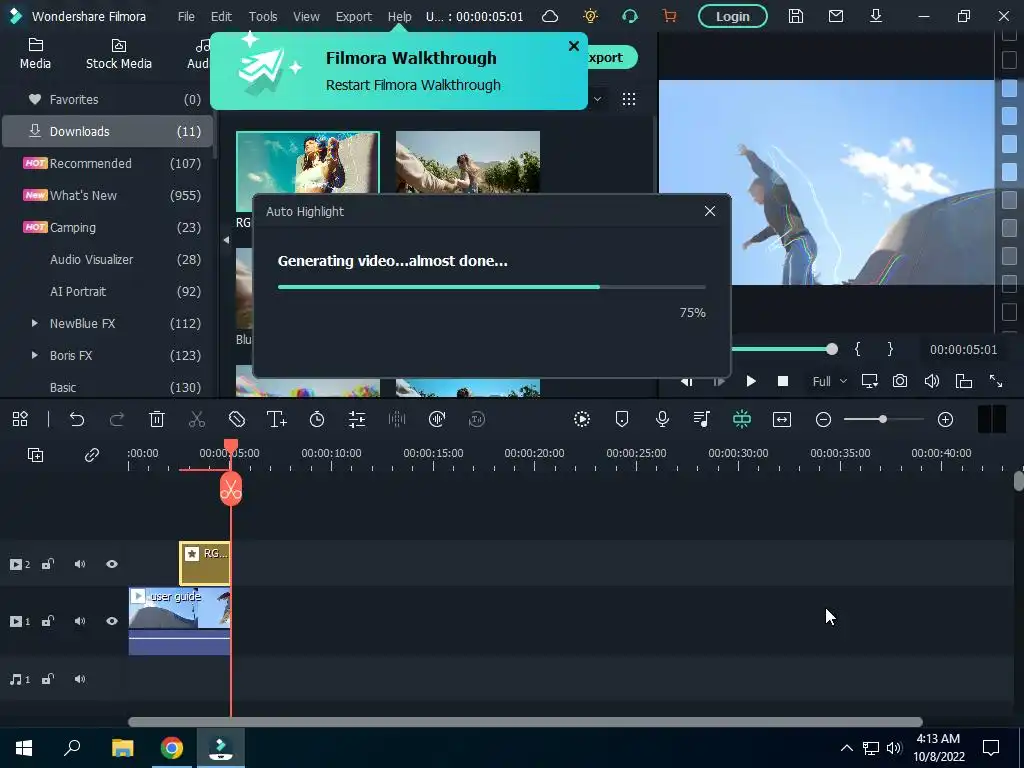The height and width of the screenshot is (768, 1024).
Task: Close the Filmora Walkthrough popup
Action: (573, 46)
